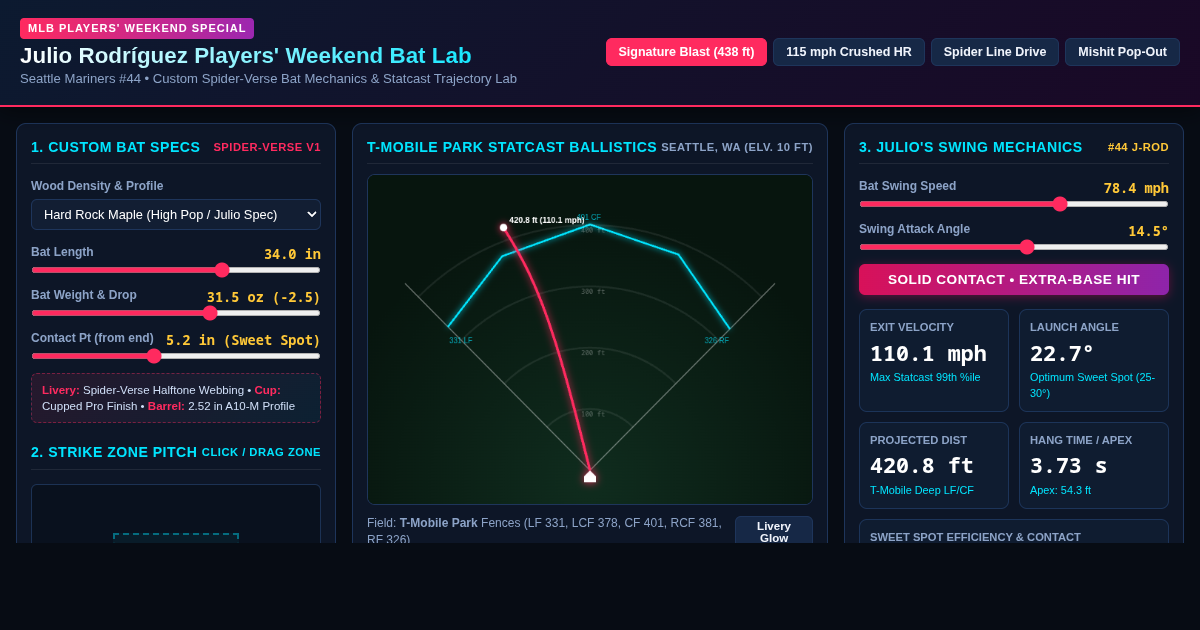Screen dimensions: 1200x630
Task: Adjust the Swing Attack Angle slider
Action: point(1014,247)
